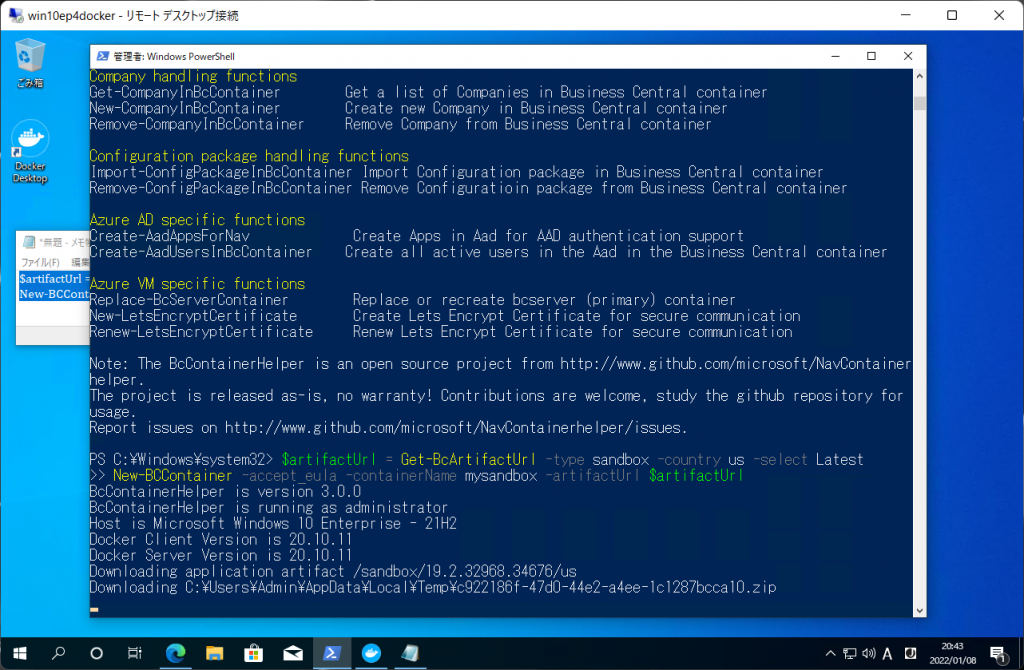The height and width of the screenshot is (670, 1024).
Task: Click 'New-CompanyInBcContainer' in PowerShell output
Action: click(x=185, y=108)
